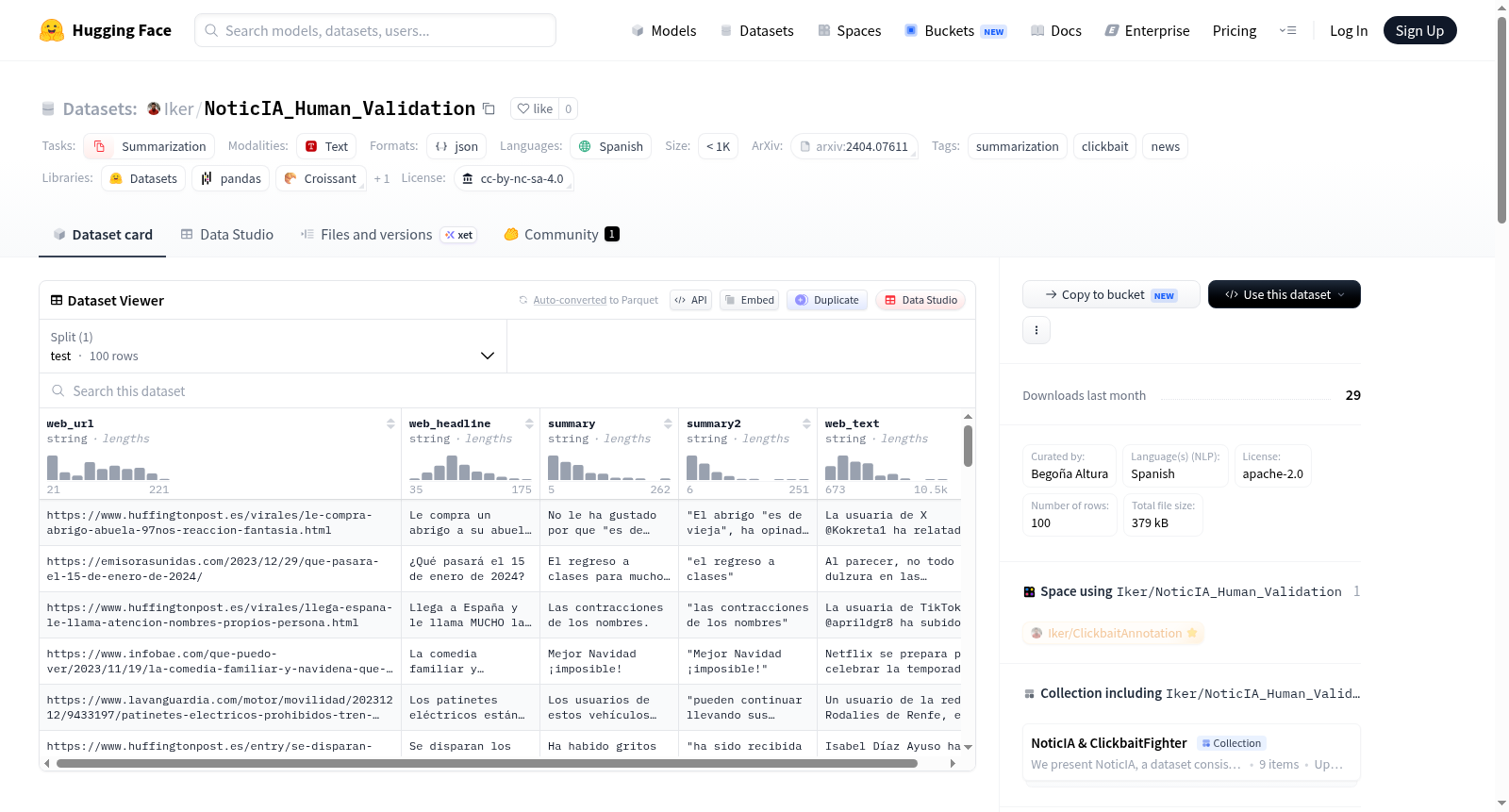1509x812 pixels.
Task: Open the Summarization task tag
Action: 149,146
